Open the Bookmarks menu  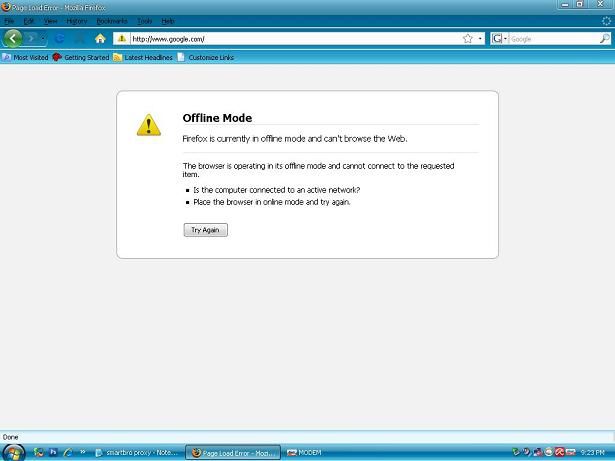click(112, 21)
